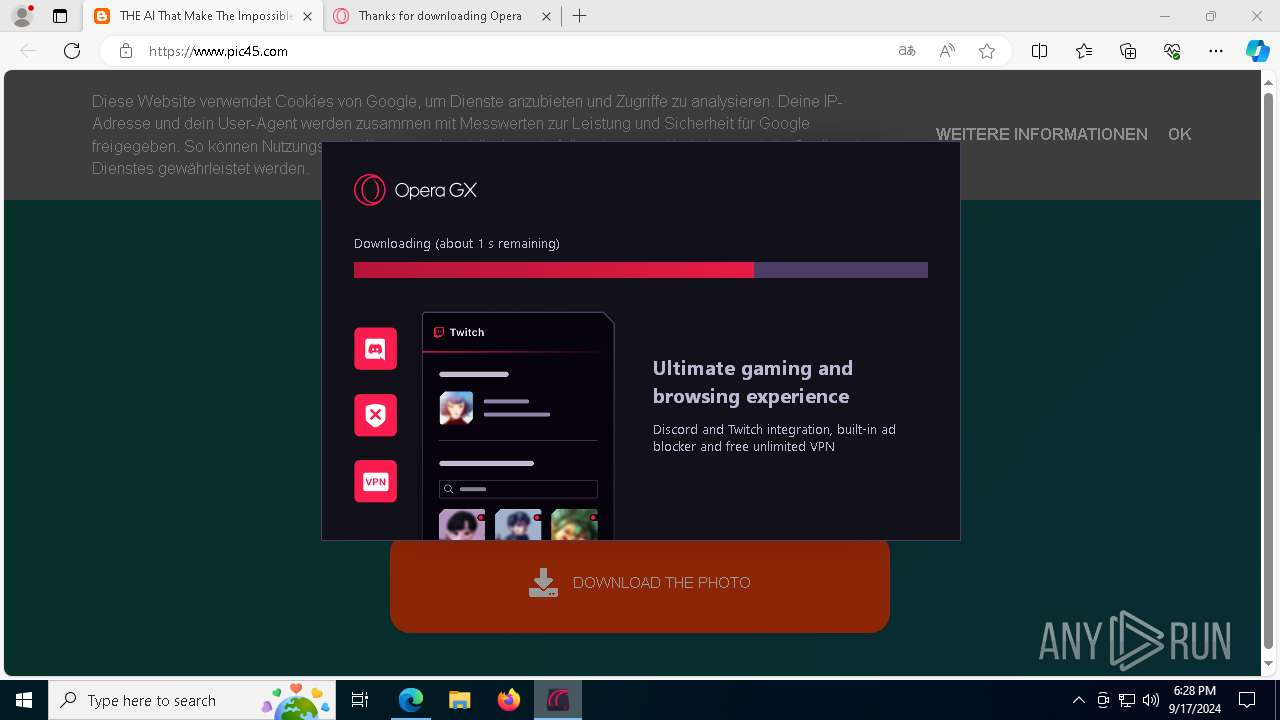Open the Collections icon
The width and height of the screenshot is (1280, 720).
pyautogui.click(x=1128, y=51)
